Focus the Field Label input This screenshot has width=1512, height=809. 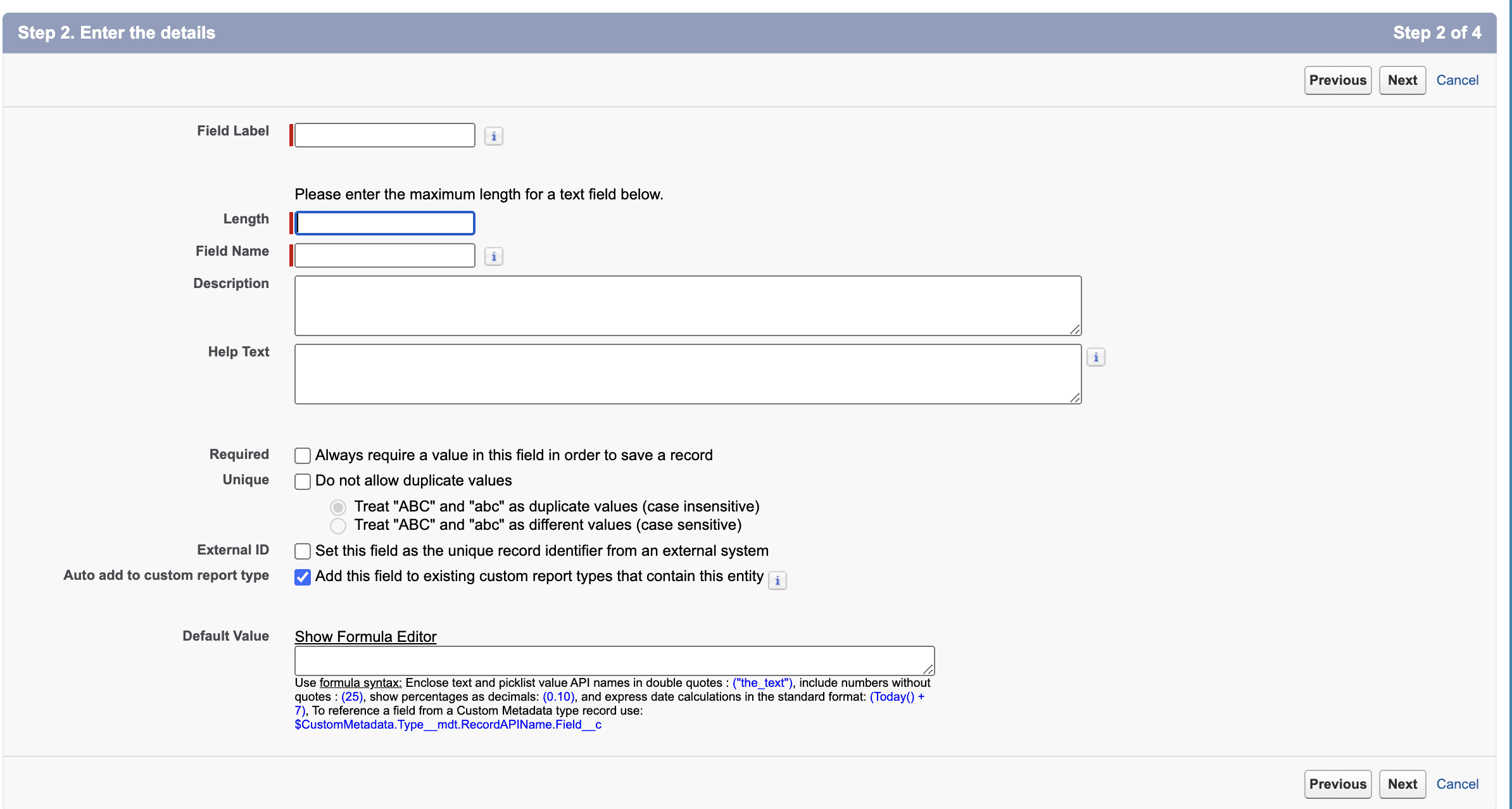[385, 135]
